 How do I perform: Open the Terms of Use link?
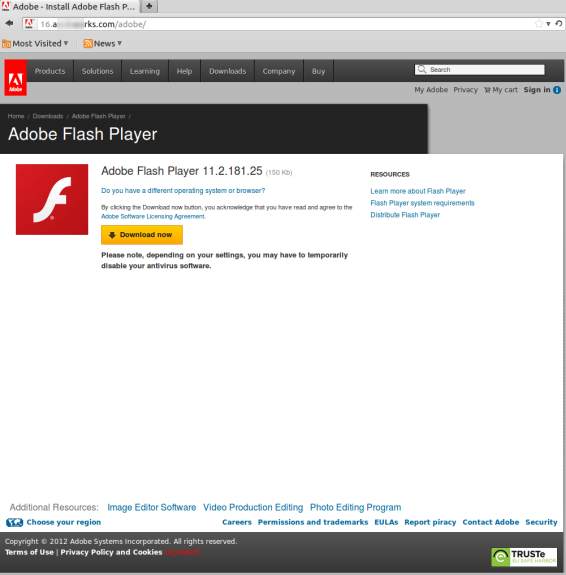pyautogui.click(x=29, y=552)
